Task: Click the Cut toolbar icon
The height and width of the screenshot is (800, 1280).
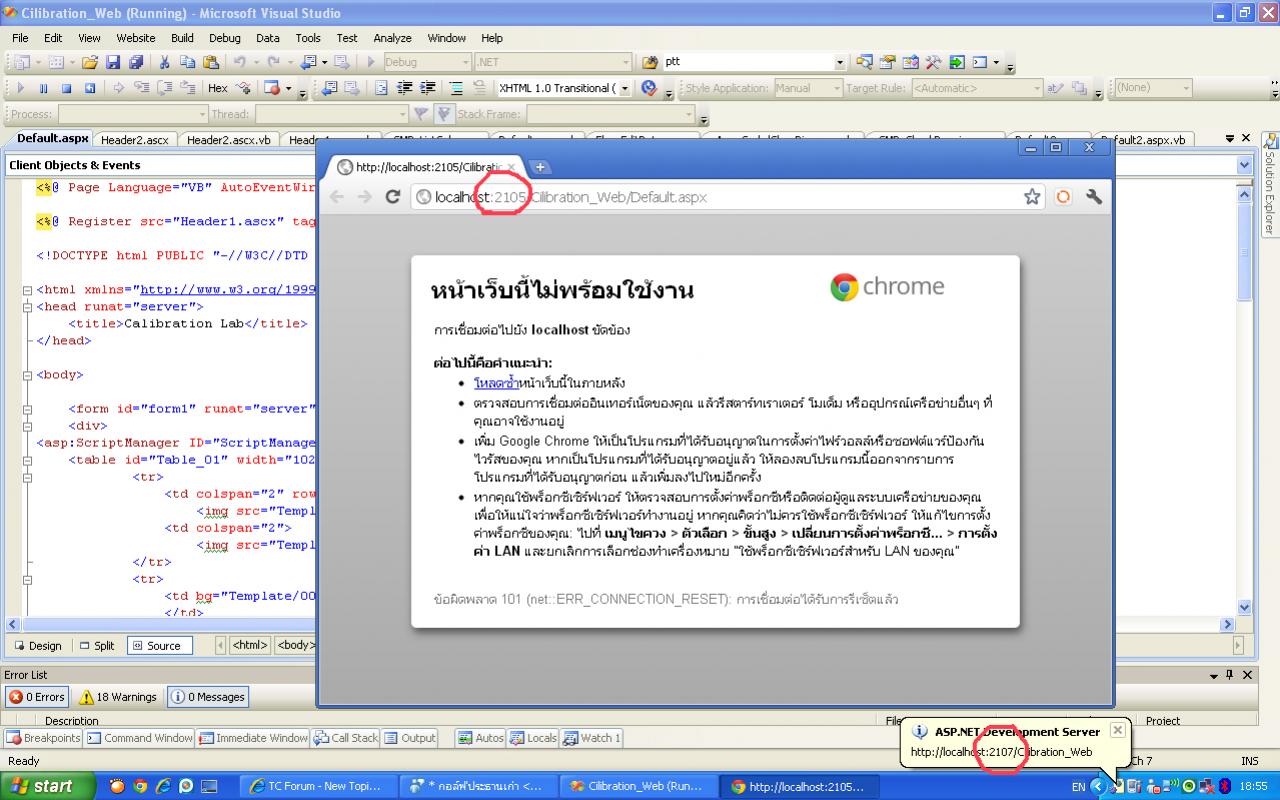Action: 165,62
